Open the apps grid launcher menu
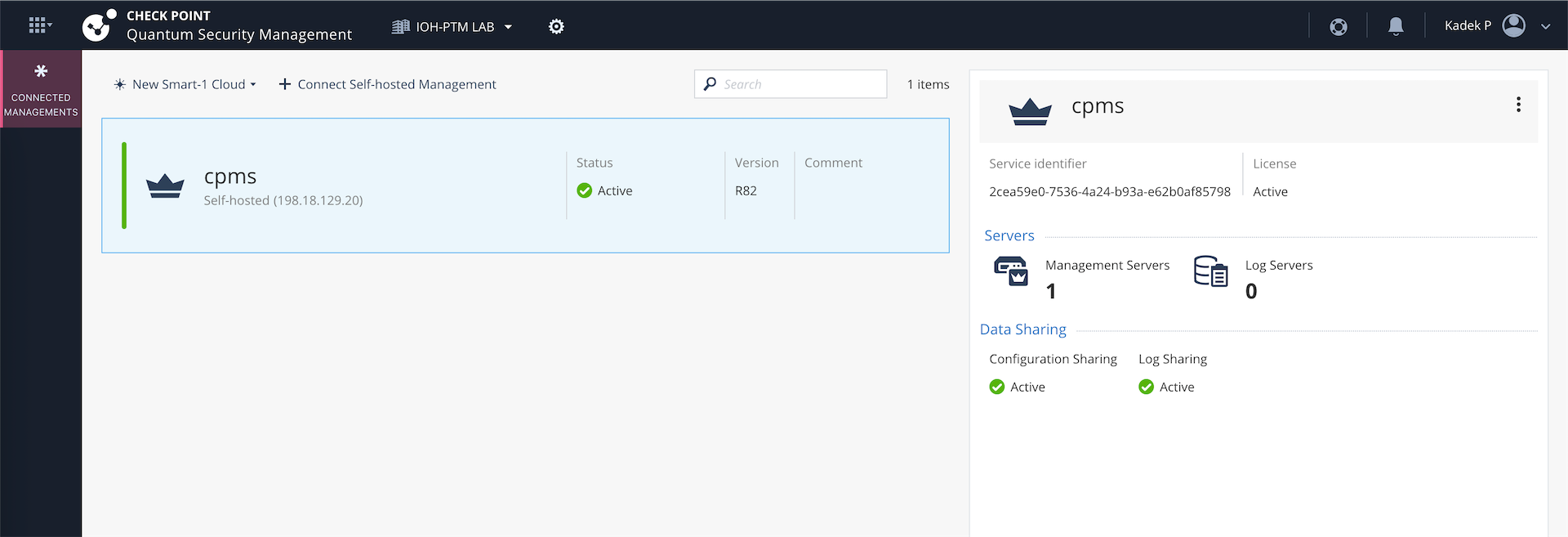The image size is (1568, 537). tap(38, 26)
